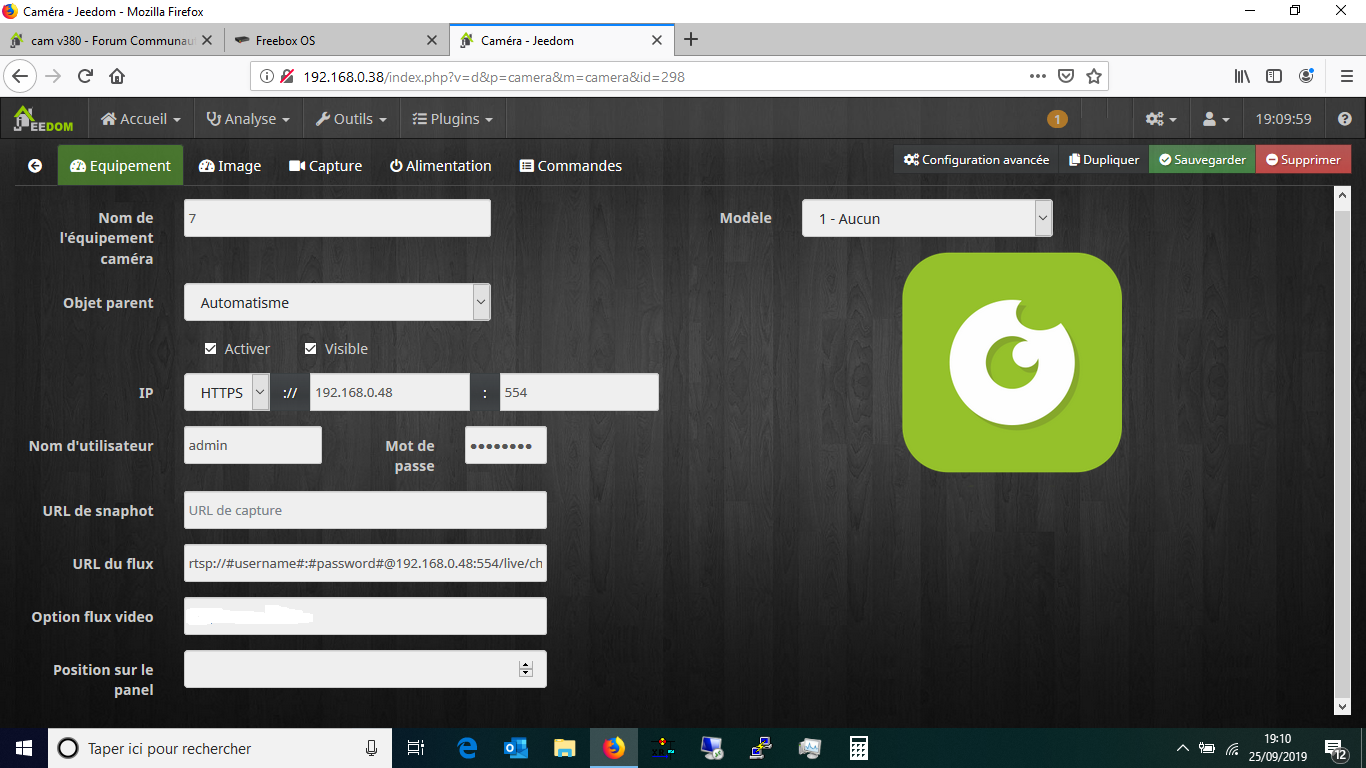The width and height of the screenshot is (1366, 768).
Task: Open page actions three-dots menu
Action: click(1038, 76)
